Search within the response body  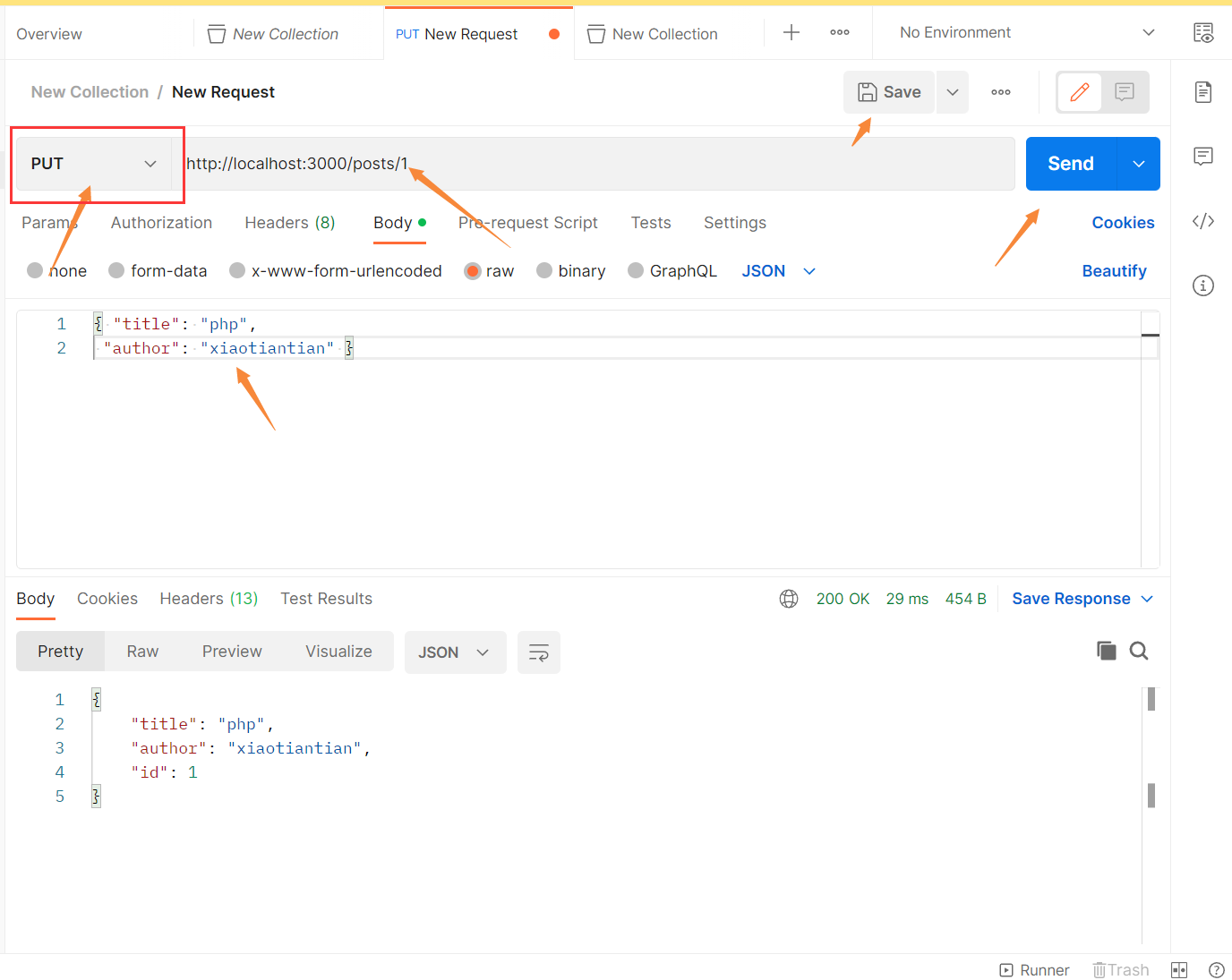pos(1139,651)
